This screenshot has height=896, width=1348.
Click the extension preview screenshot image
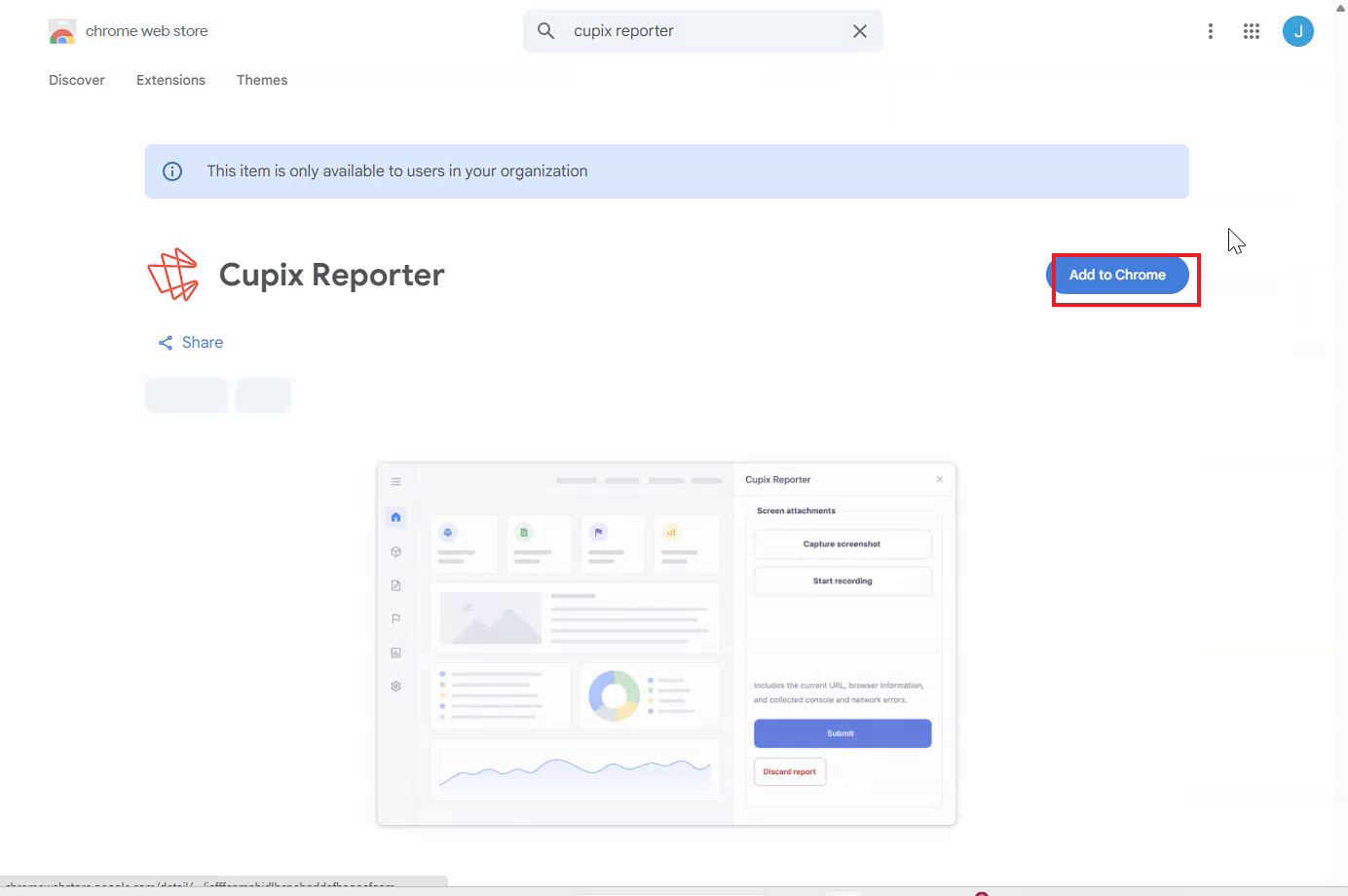pos(666,644)
